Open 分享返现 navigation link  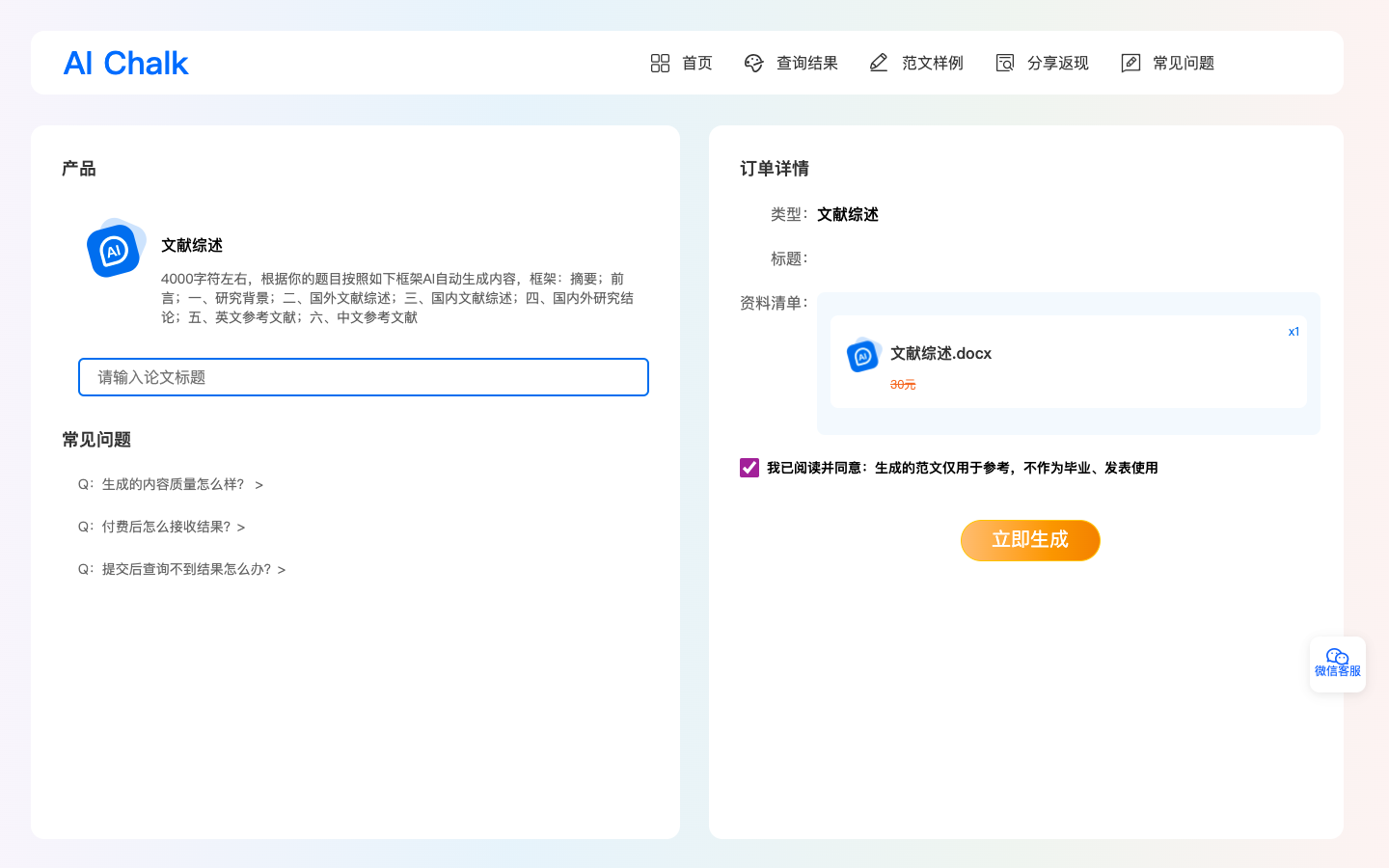tap(1057, 64)
